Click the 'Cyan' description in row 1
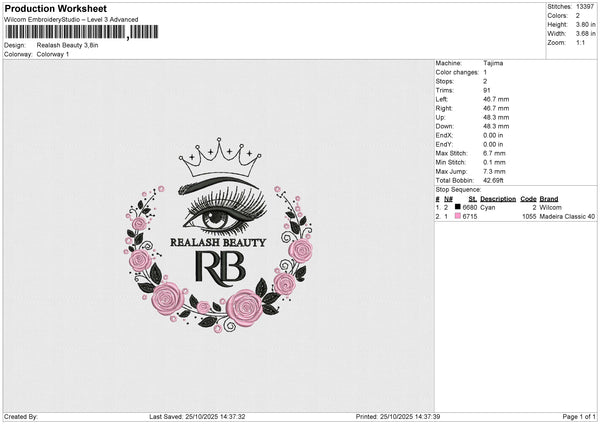This screenshot has width=600, height=424. [488, 207]
